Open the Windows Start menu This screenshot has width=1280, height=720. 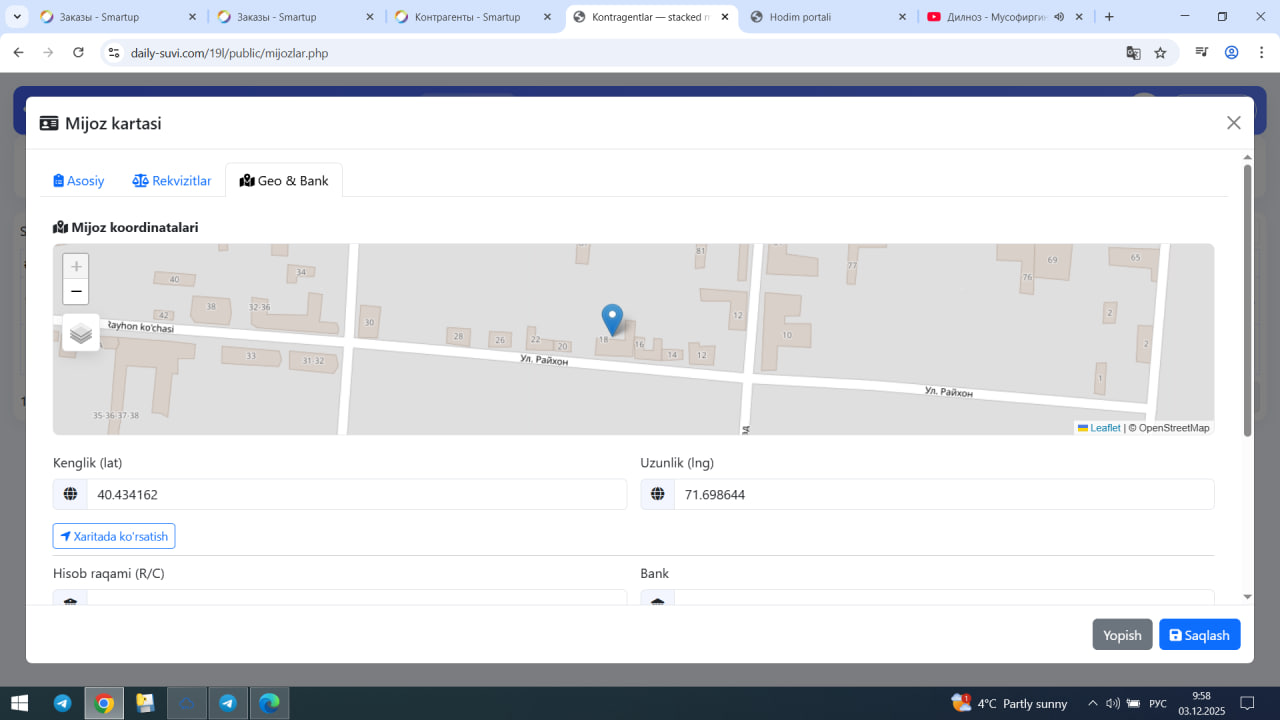tap(19, 703)
